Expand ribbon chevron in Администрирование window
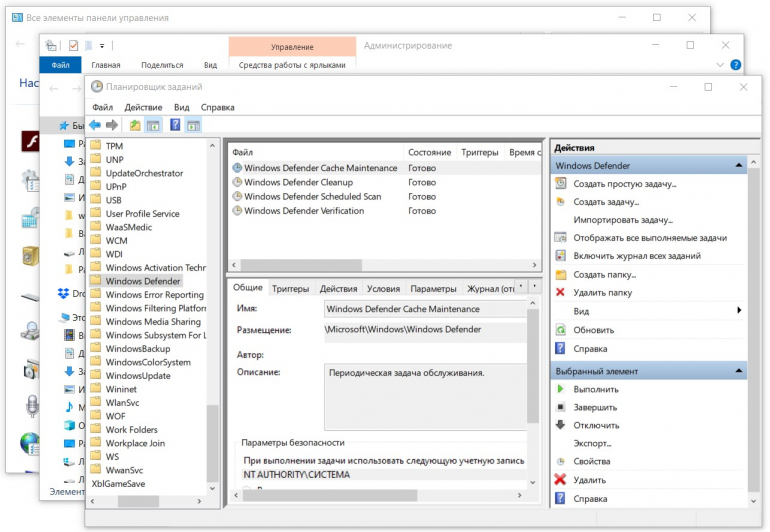The height and width of the screenshot is (532, 770). coord(720,65)
